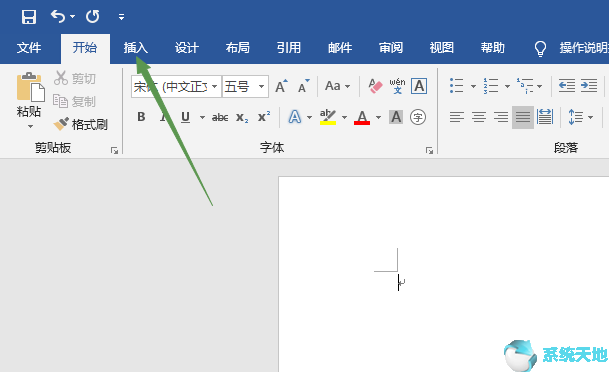Open the wén phonetic guide
Screen dimensions: 609x372
pos(397,86)
